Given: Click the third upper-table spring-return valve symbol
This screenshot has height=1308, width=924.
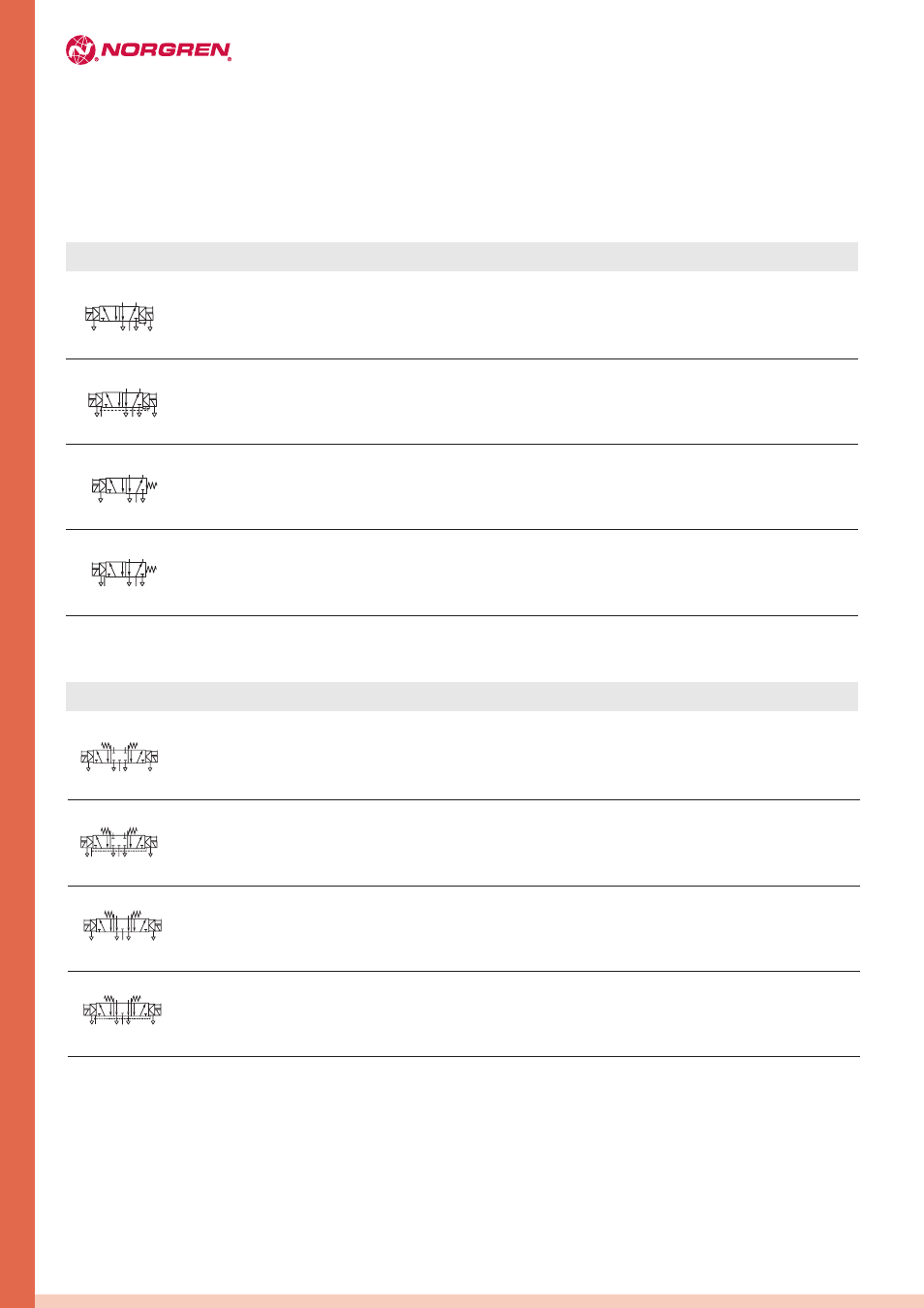Looking at the screenshot, I should (124, 488).
